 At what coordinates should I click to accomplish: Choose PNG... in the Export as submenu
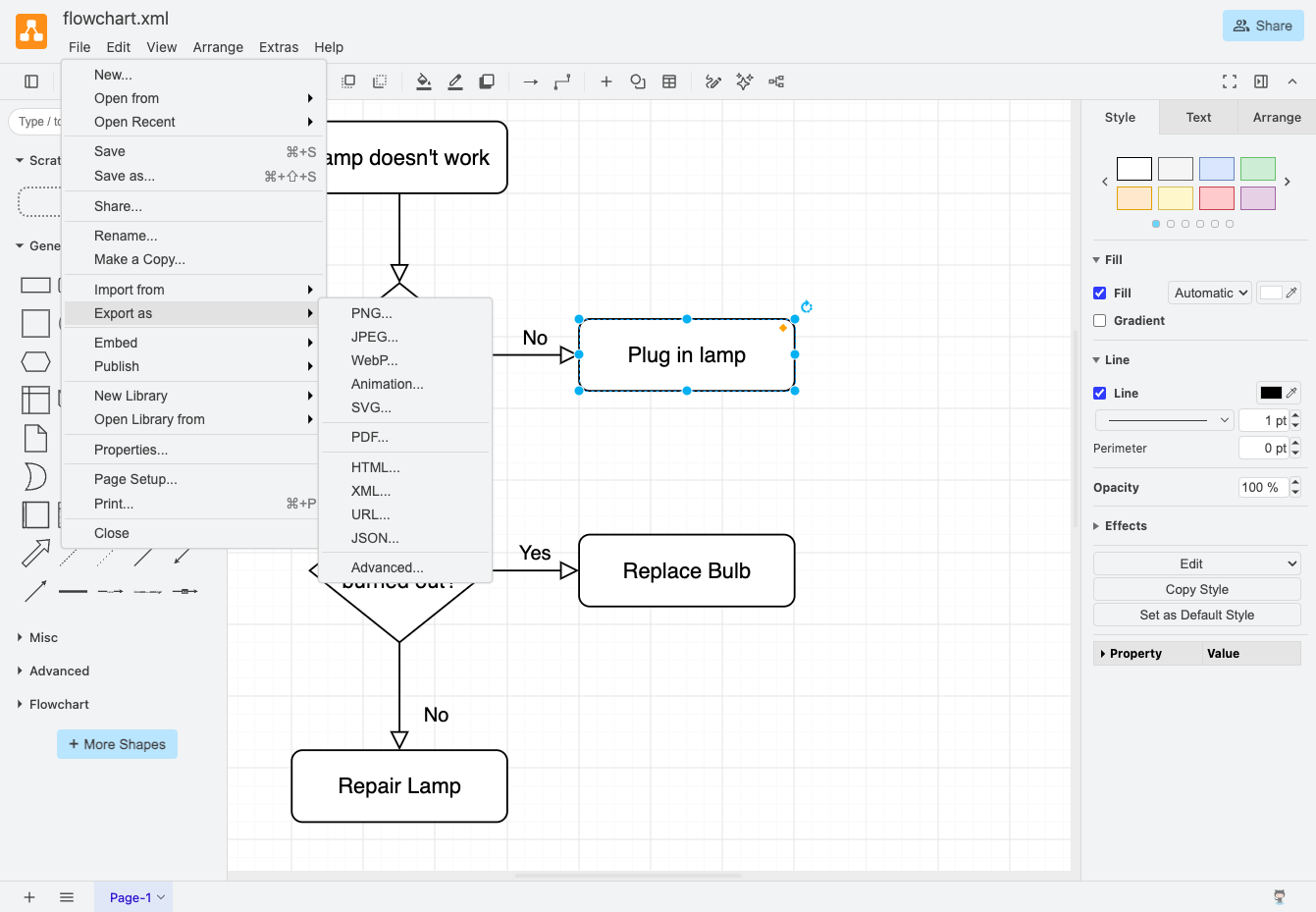point(405,313)
